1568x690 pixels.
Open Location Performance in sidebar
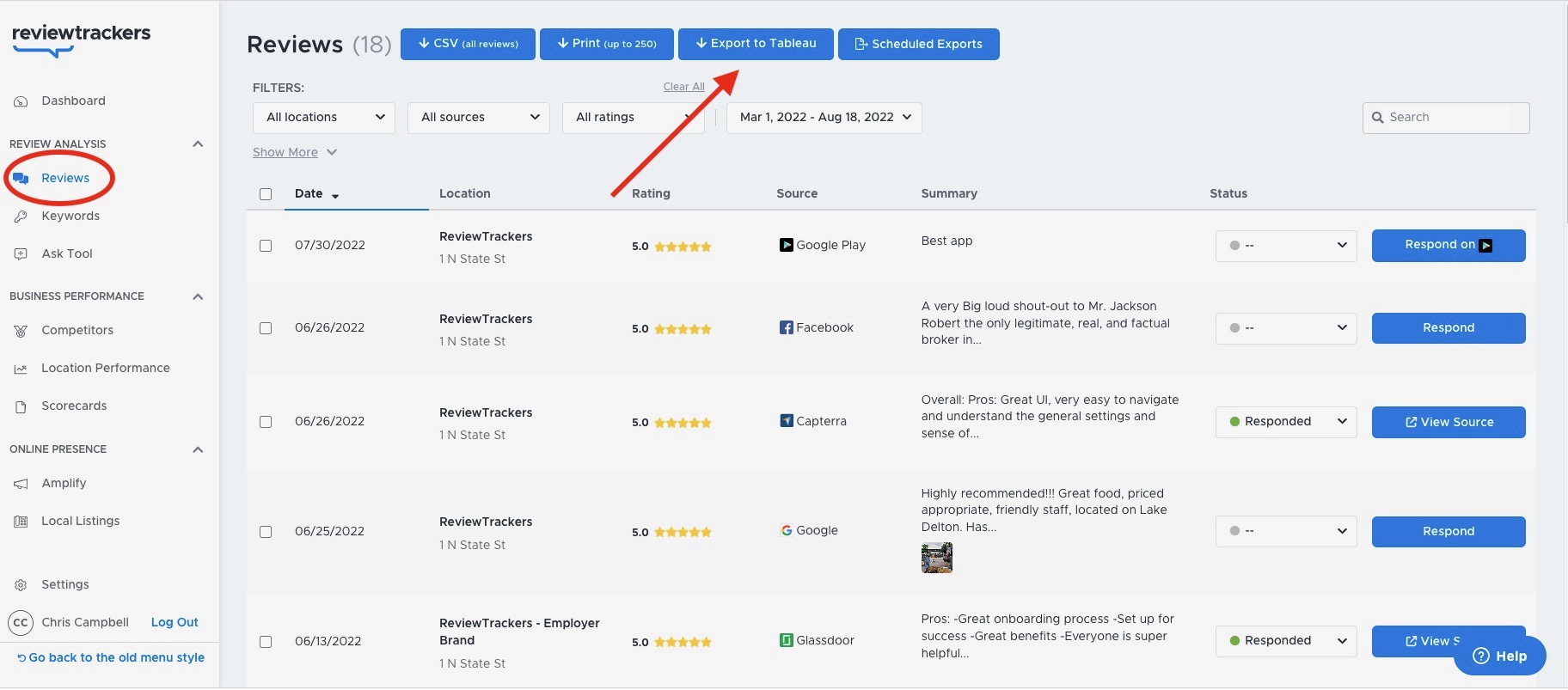[x=106, y=368]
